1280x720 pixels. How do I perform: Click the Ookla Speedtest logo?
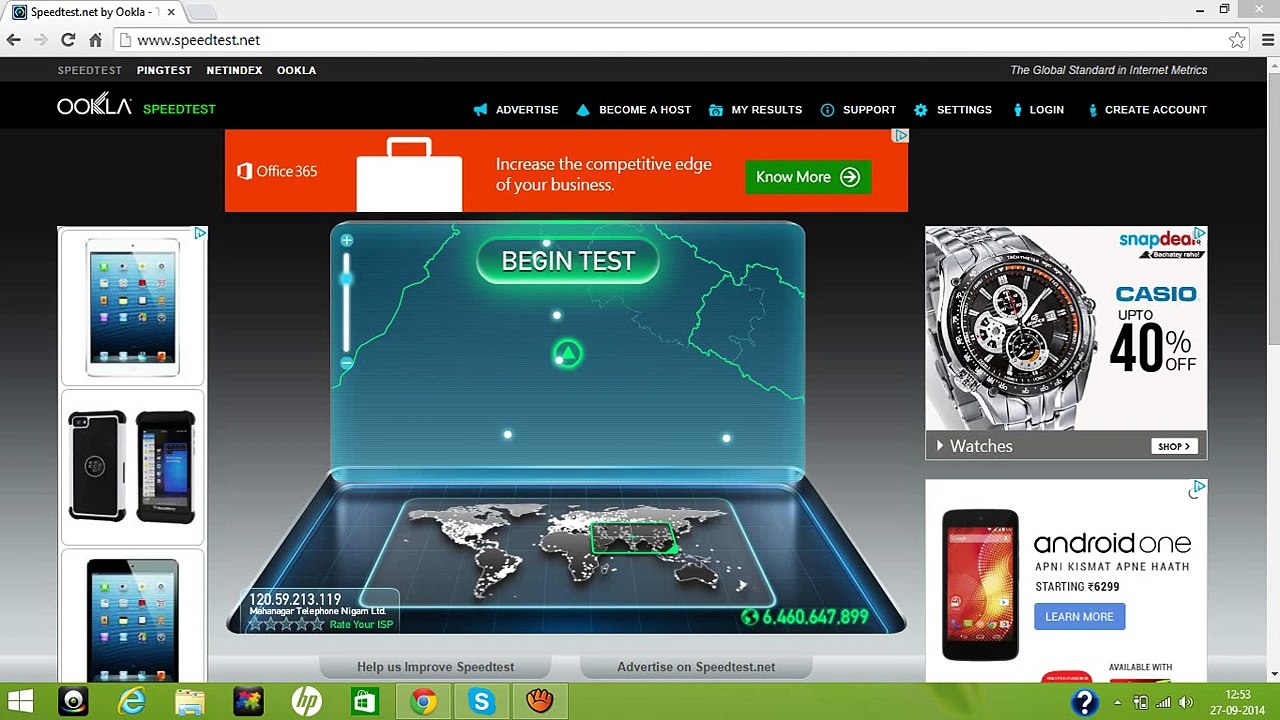[136, 106]
